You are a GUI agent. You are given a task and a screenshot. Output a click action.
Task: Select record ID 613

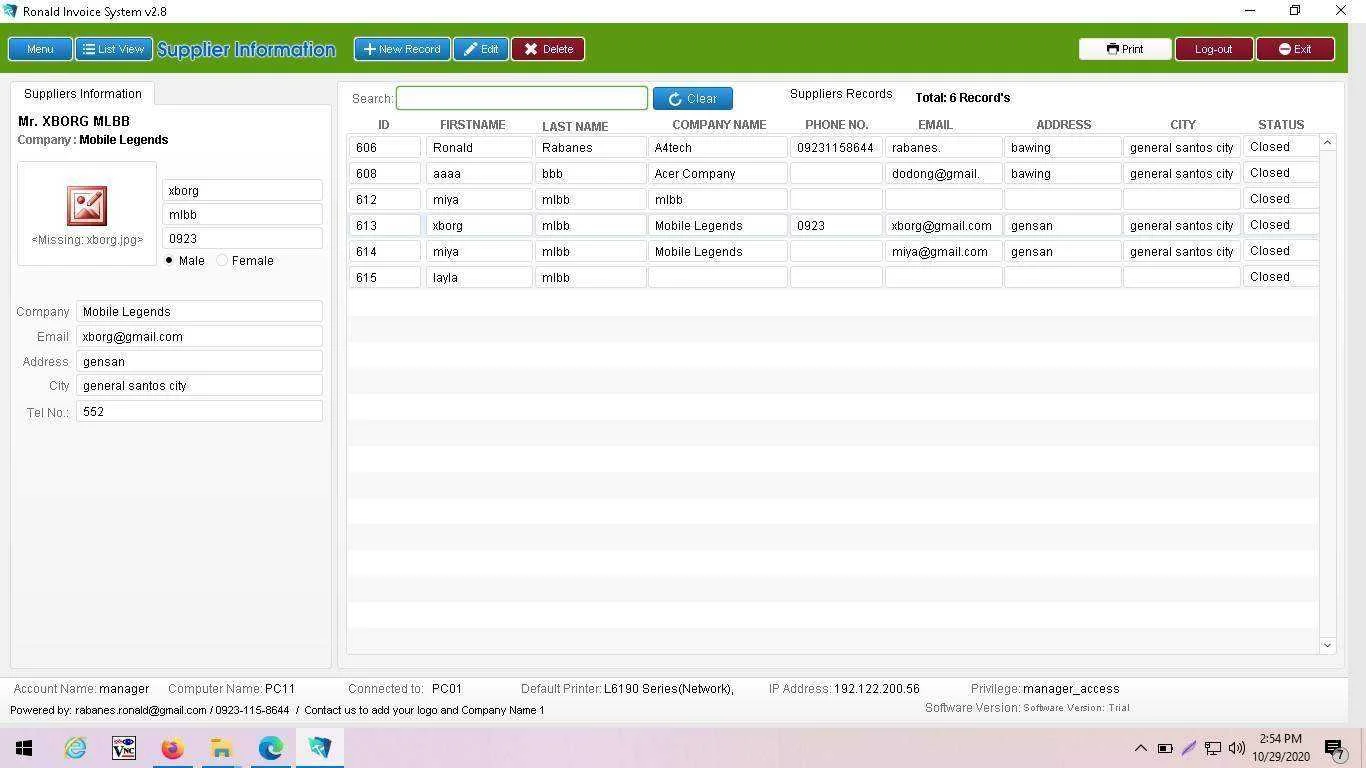[385, 226]
